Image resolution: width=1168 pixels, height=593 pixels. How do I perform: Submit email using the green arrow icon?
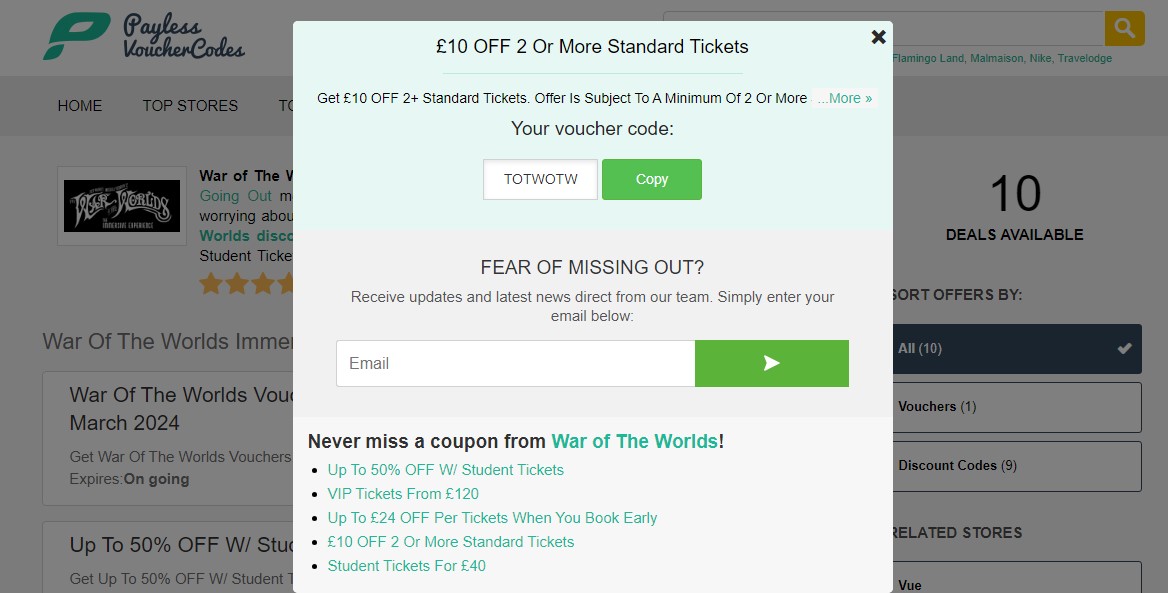click(x=771, y=363)
